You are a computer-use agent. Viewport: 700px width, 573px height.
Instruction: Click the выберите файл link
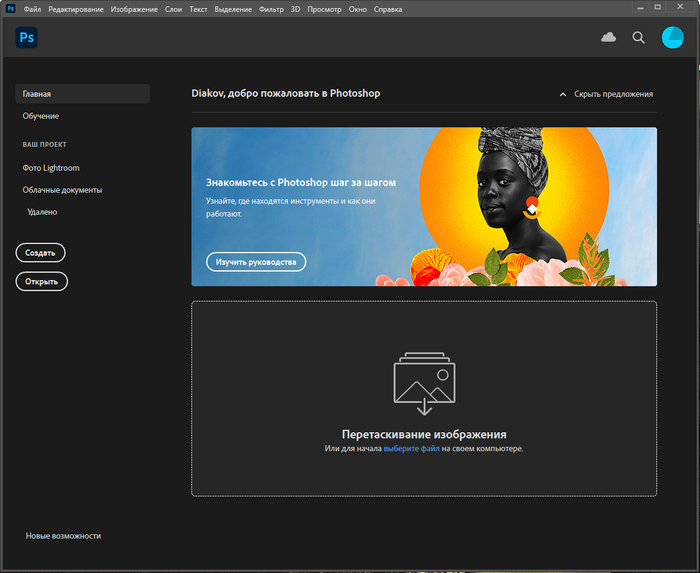tap(411, 448)
